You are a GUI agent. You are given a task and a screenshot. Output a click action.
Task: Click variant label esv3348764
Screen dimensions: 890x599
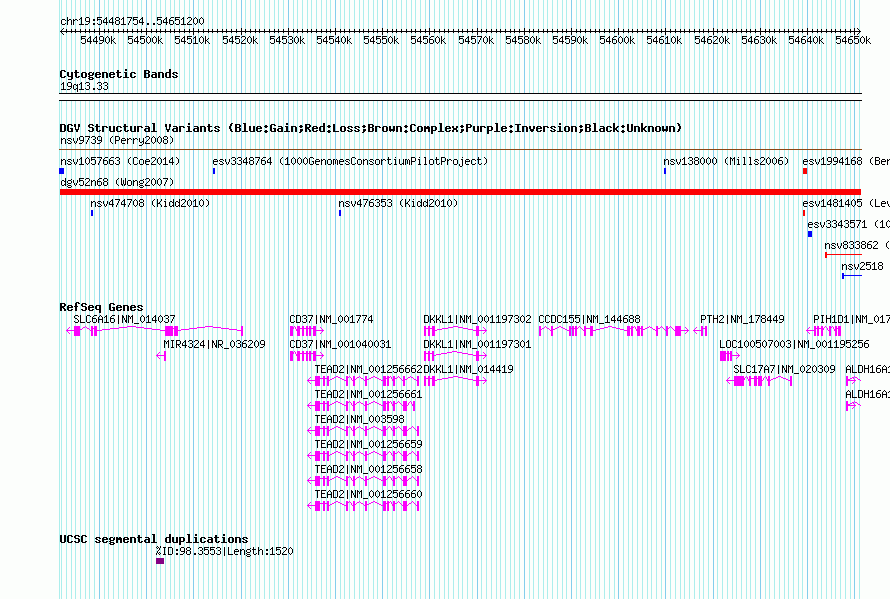pyautogui.click(x=350, y=161)
